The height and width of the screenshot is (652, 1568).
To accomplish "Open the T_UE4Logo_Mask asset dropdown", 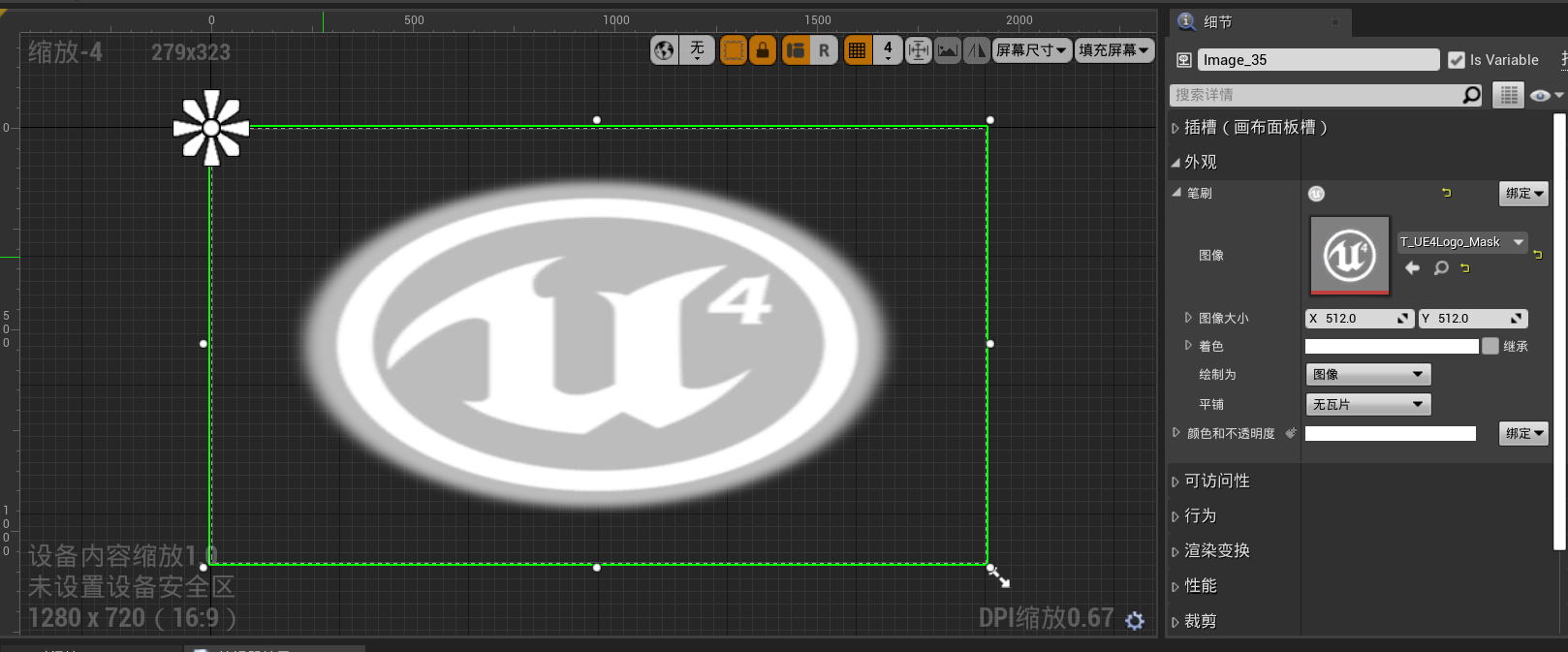I will [x=1462, y=242].
